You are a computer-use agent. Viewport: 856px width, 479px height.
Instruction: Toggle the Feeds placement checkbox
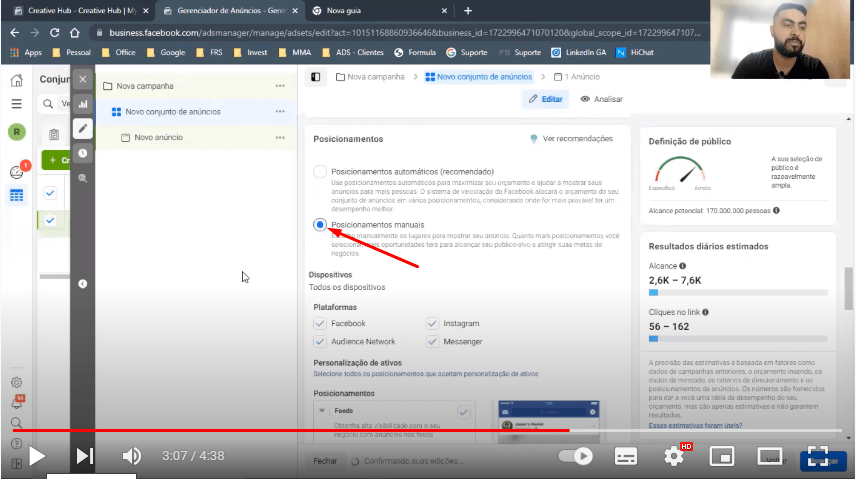click(x=463, y=412)
